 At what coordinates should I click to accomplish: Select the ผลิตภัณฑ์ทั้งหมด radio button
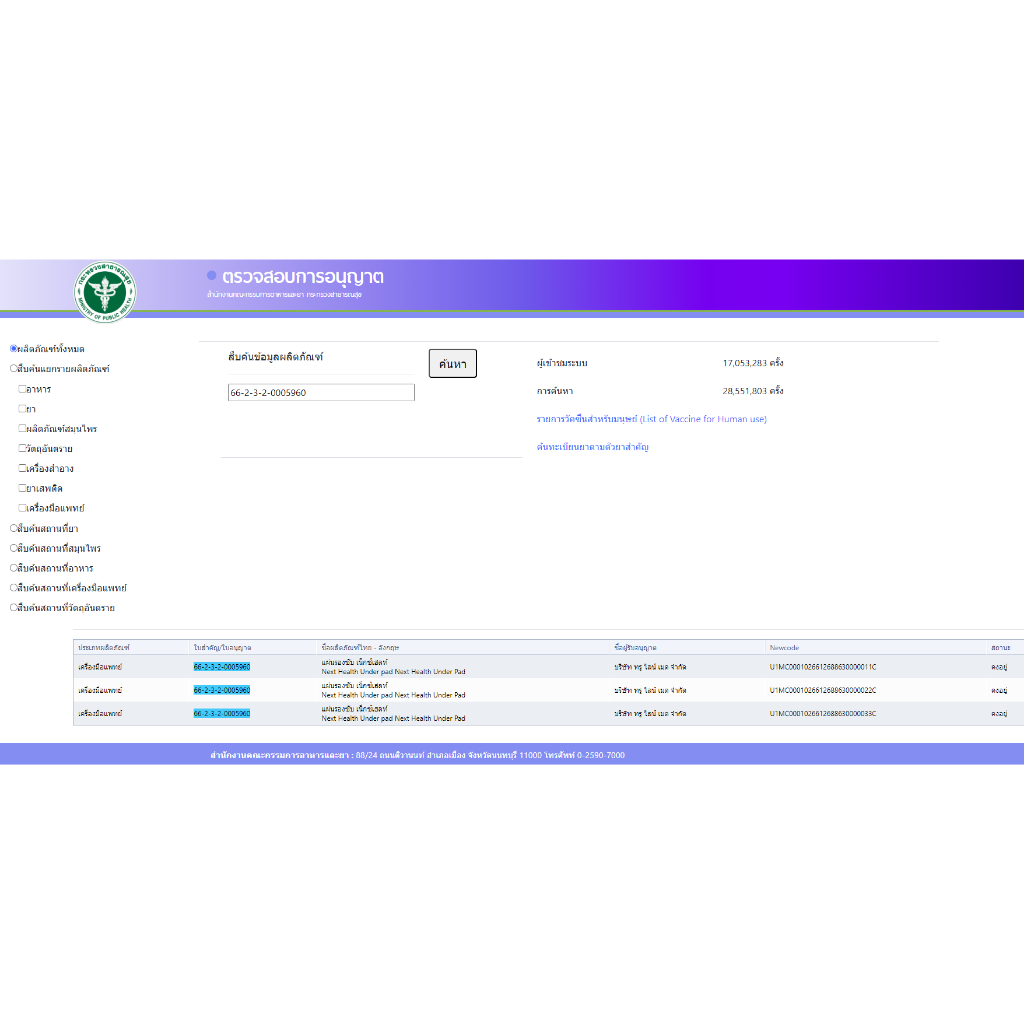(x=14, y=349)
